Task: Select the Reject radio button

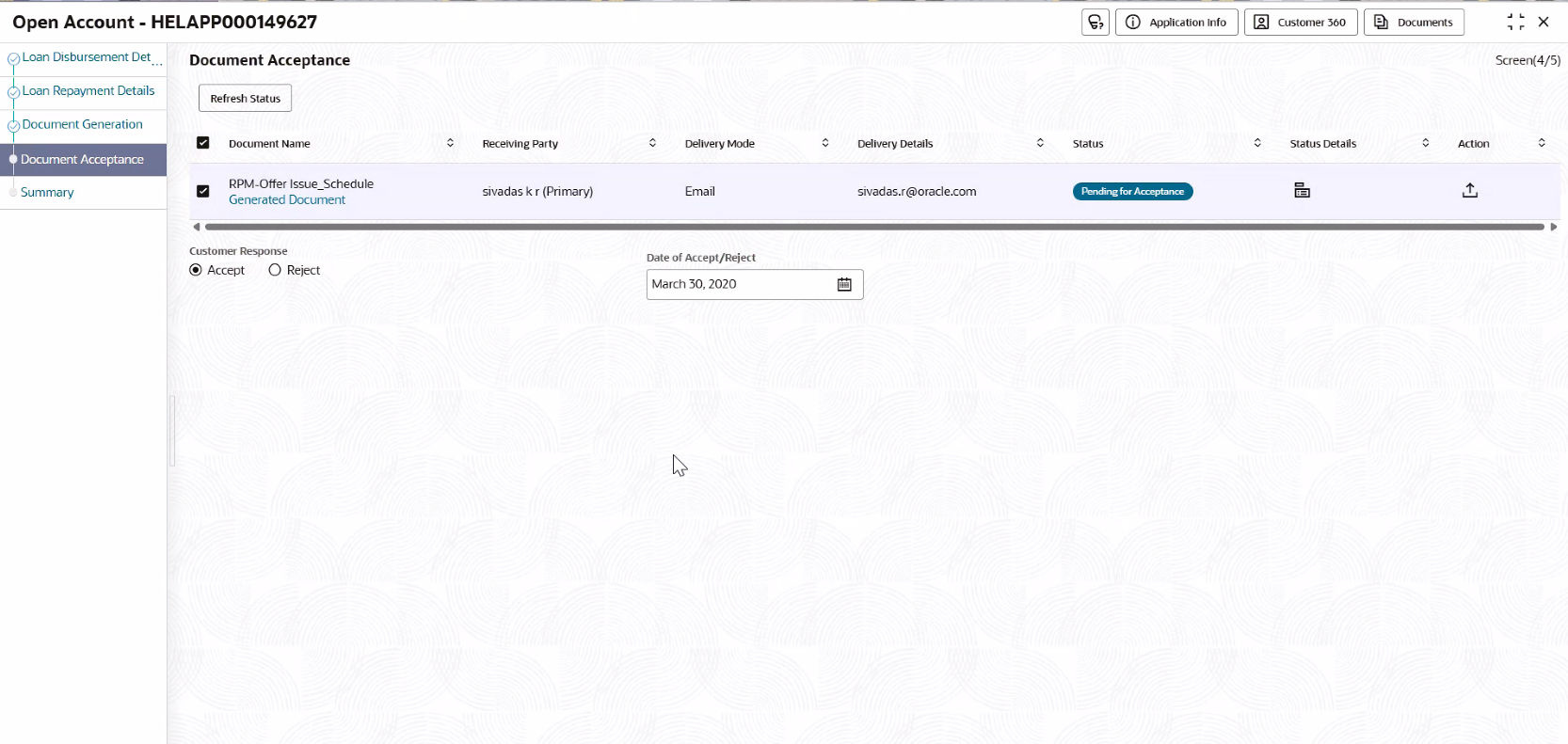Action: tap(275, 270)
